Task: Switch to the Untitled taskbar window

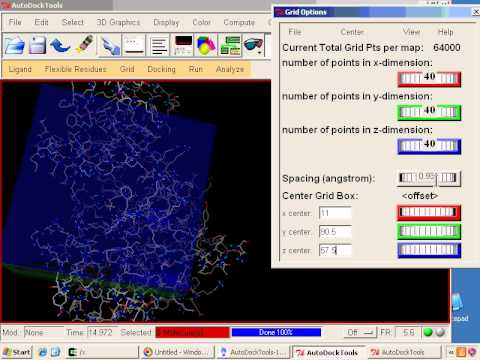Action: pos(177,352)
